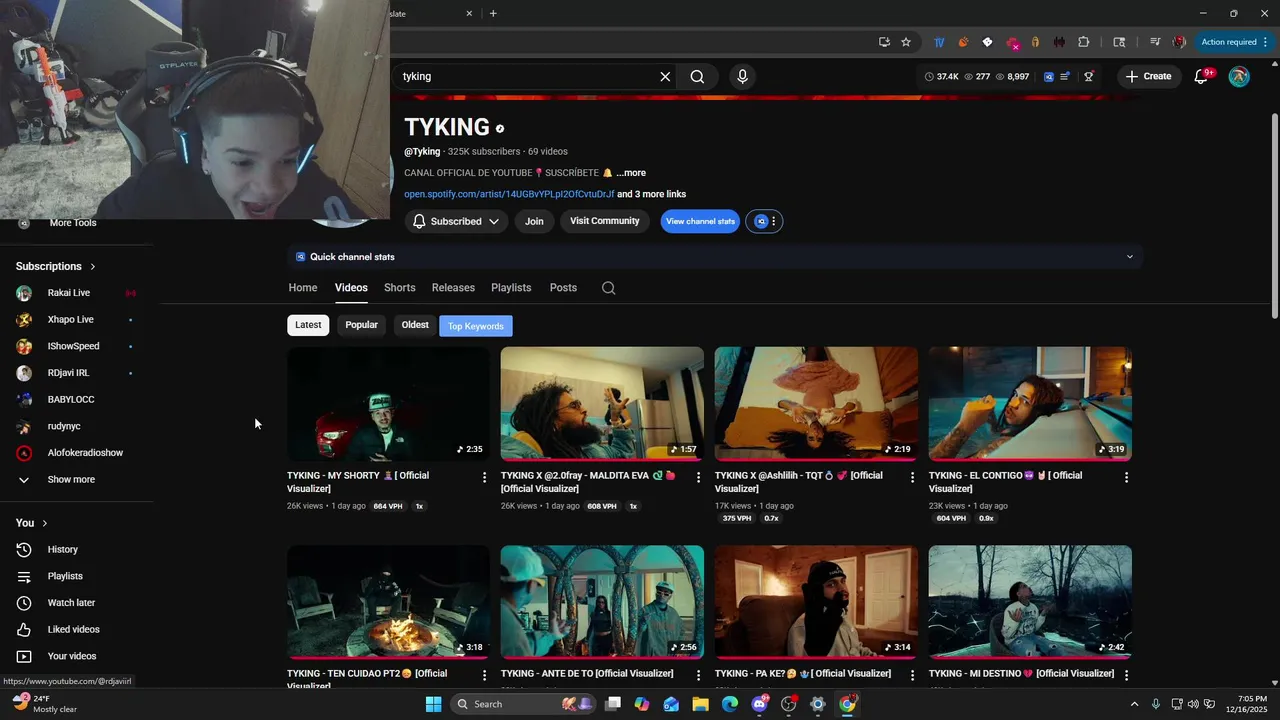1280x720 pixels.
Task: Show hidden system tray icons
Action: pos(1134,704)
